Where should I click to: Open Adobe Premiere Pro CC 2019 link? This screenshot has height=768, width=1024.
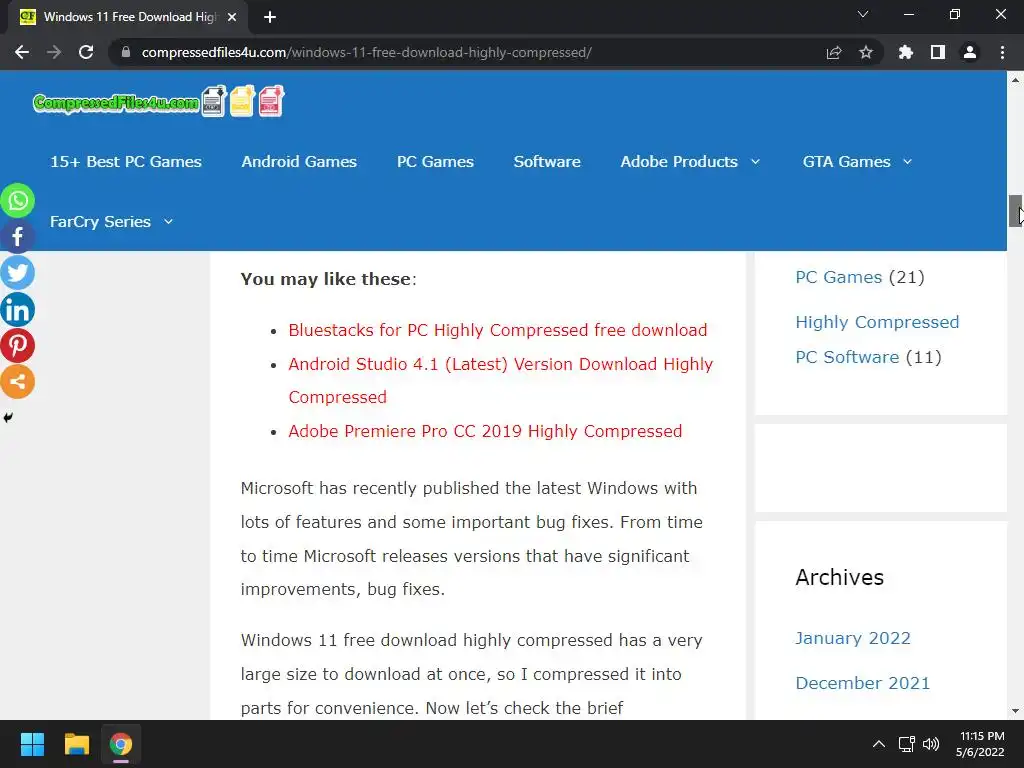point(485,431)
